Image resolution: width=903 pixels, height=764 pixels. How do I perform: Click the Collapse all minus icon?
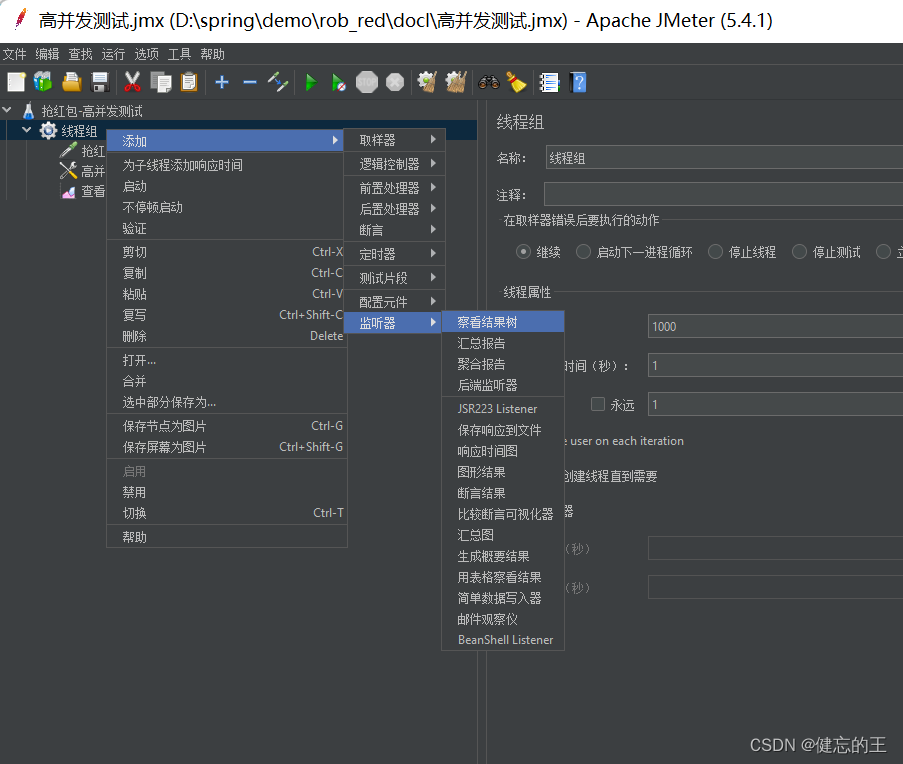pyautogui.click(x=249, y=82)
